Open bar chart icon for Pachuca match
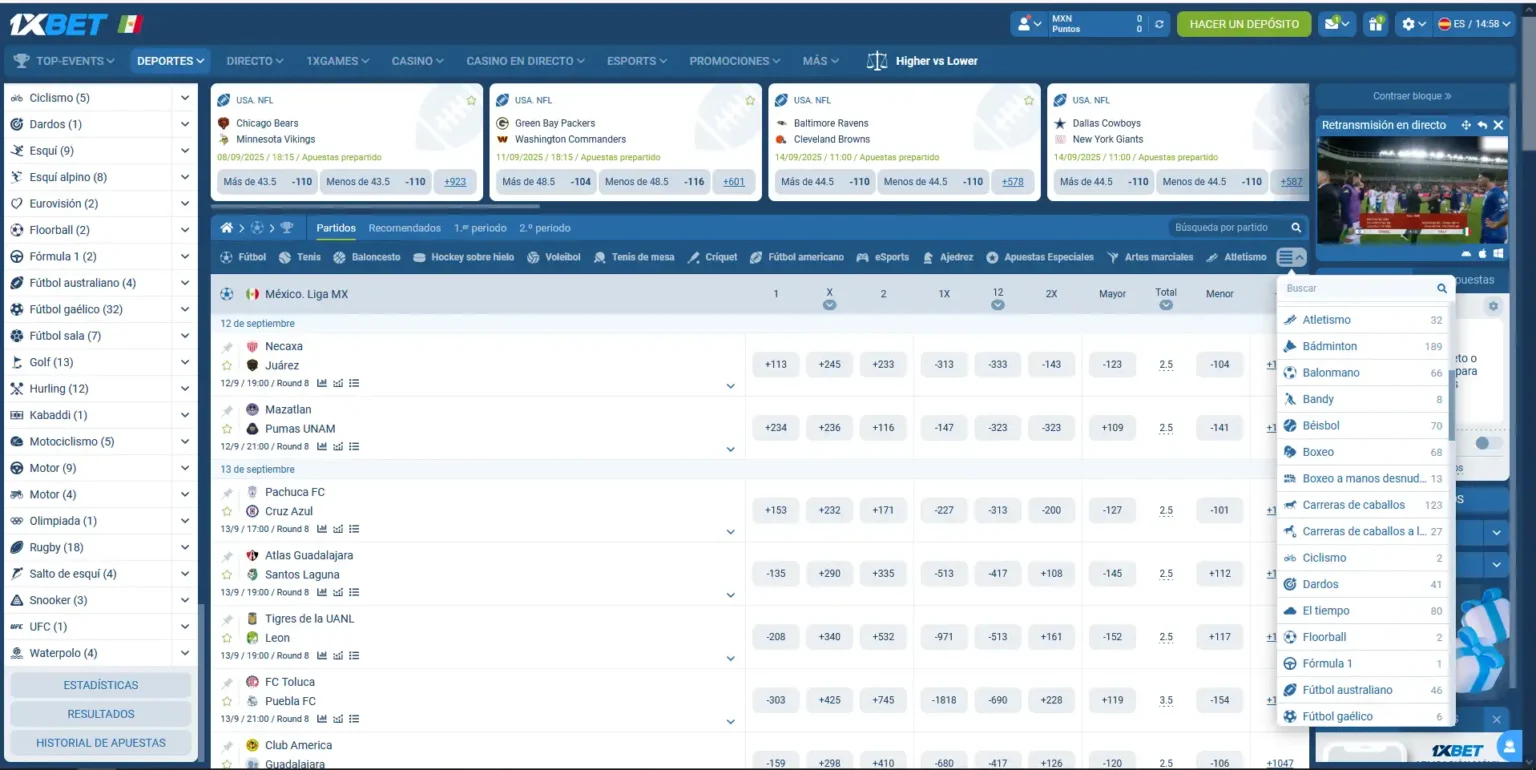The height and width of the screenshot is (770, 1536). [x=322, y=529]
